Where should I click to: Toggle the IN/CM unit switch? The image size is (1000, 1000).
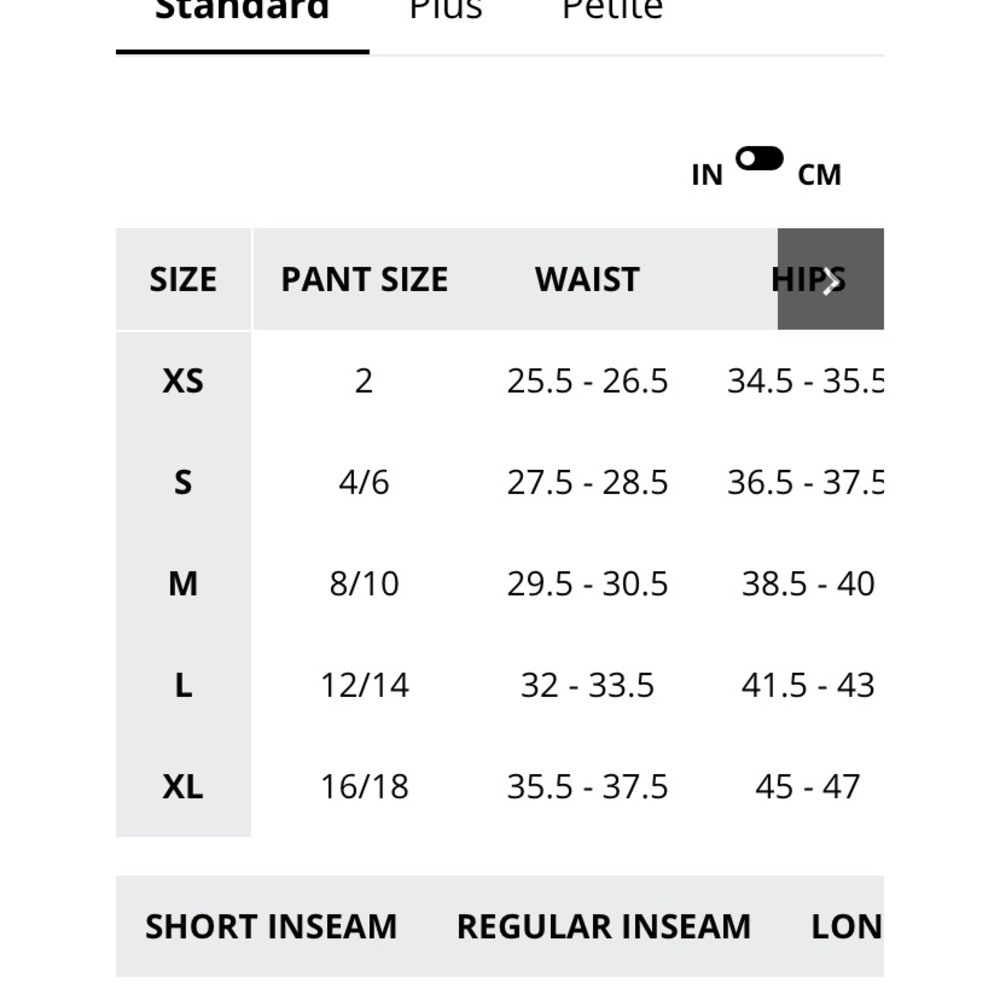click(759, 158)
